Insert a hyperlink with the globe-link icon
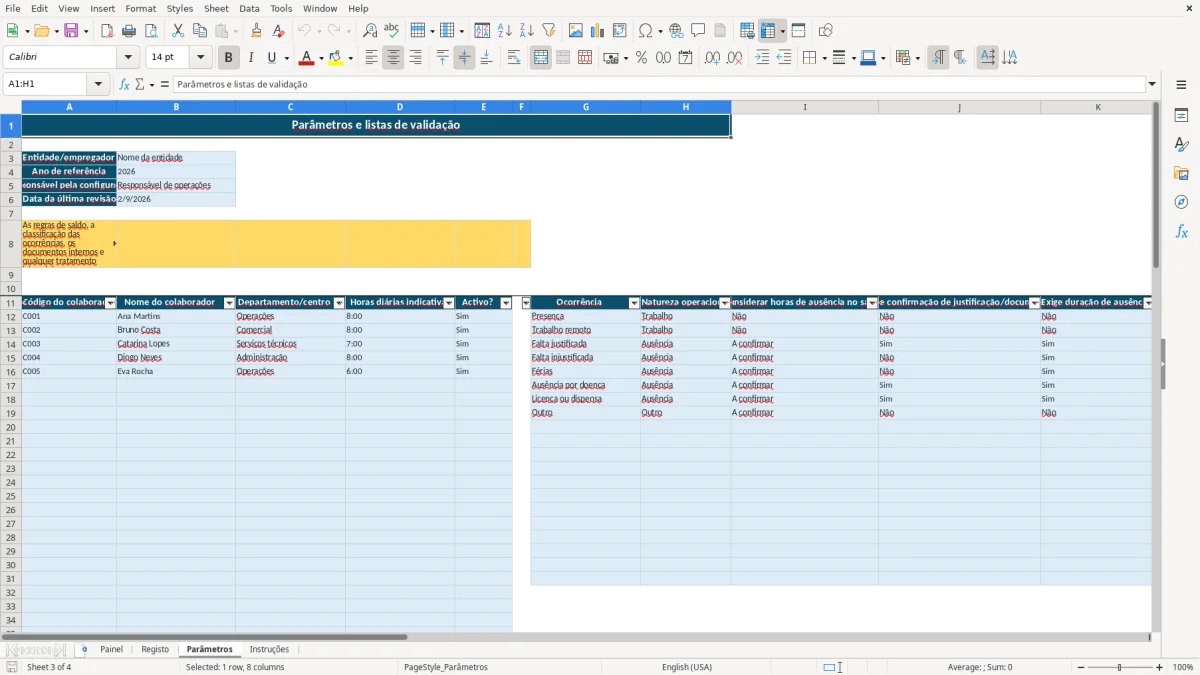Image resolution: width=1200 pixels, height=675 pixels. [x=676, y=31]
